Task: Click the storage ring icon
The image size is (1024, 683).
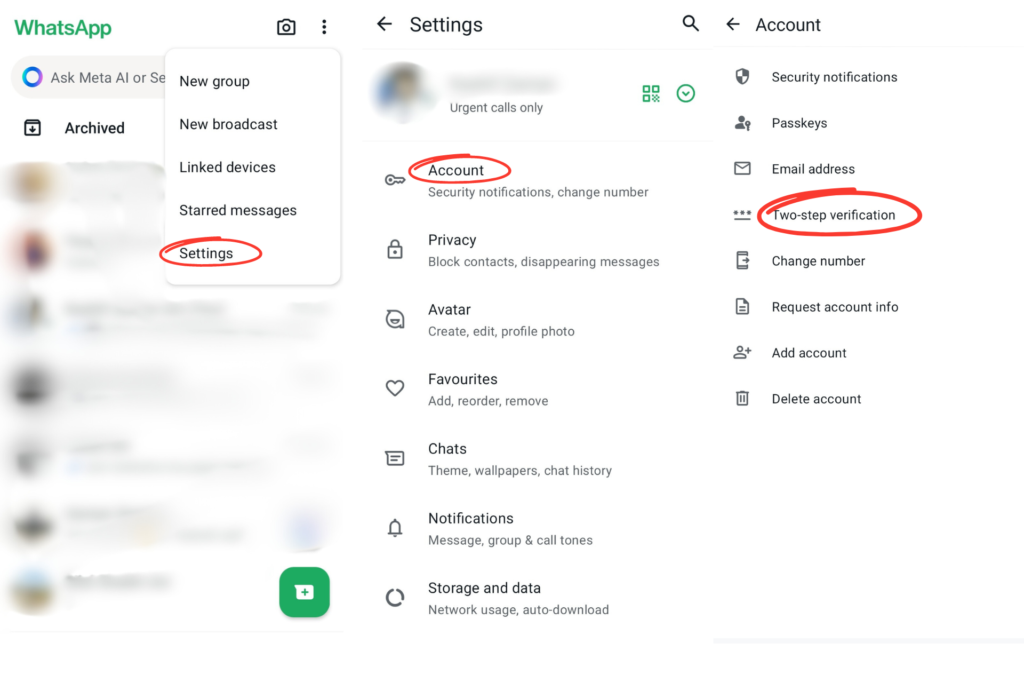Action: (394, 597)
